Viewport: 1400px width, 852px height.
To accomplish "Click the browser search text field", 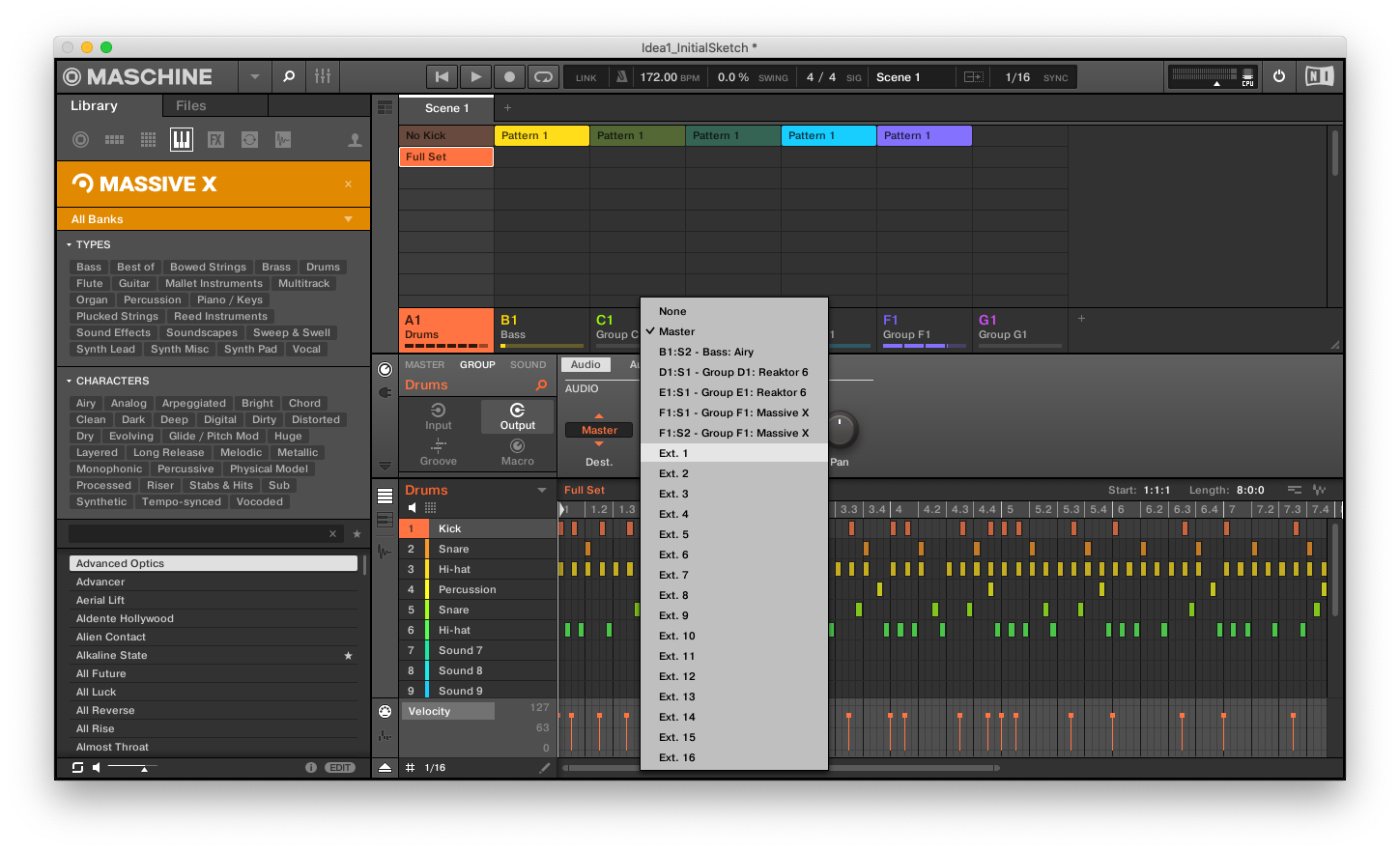I will [x=199, y=533].
